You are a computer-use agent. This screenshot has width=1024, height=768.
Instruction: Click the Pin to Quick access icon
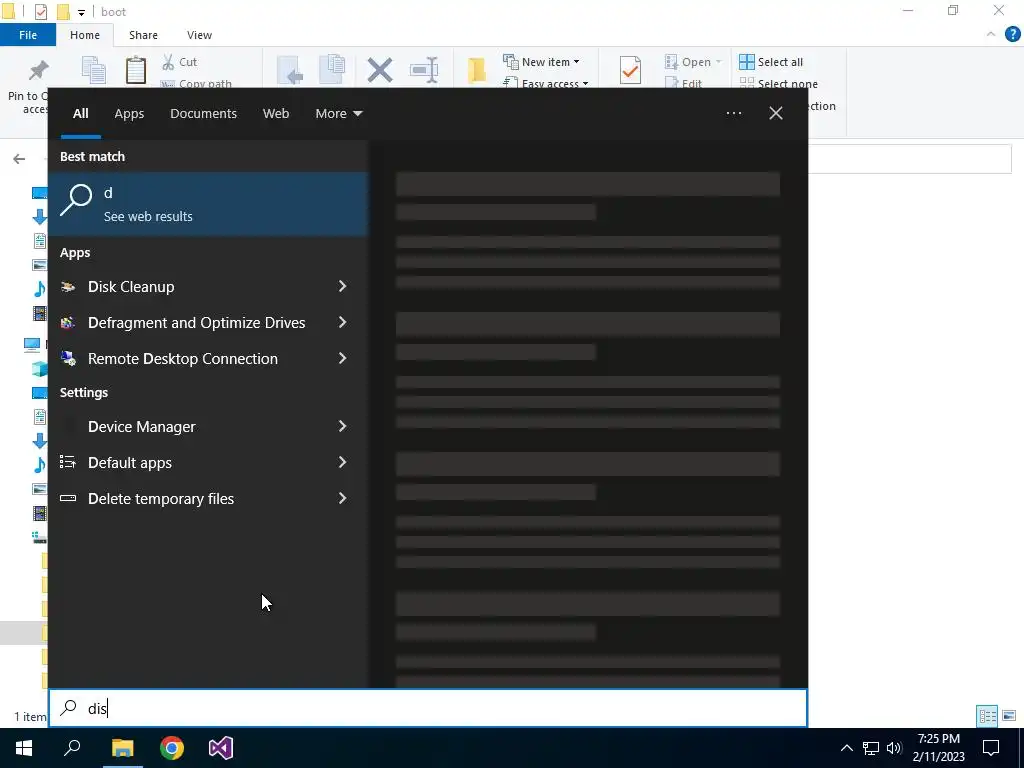[38, 70]
